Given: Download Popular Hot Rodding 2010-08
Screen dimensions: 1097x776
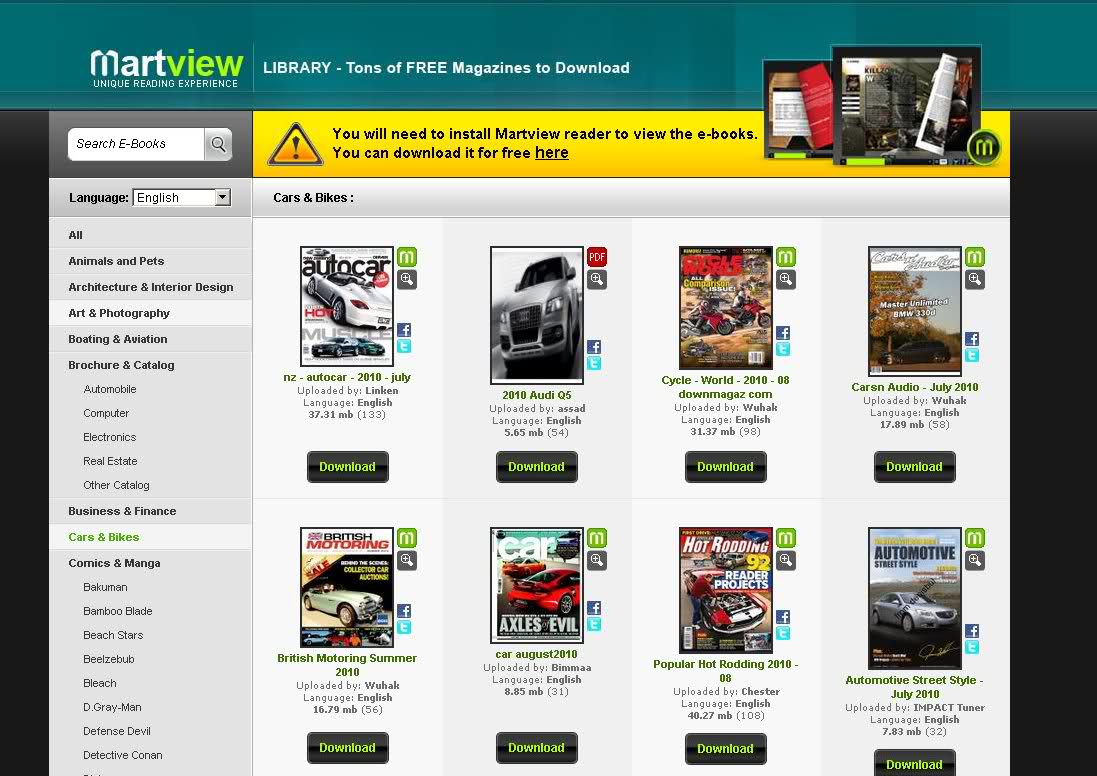Looking at the screenshot, I should [726, 749].
